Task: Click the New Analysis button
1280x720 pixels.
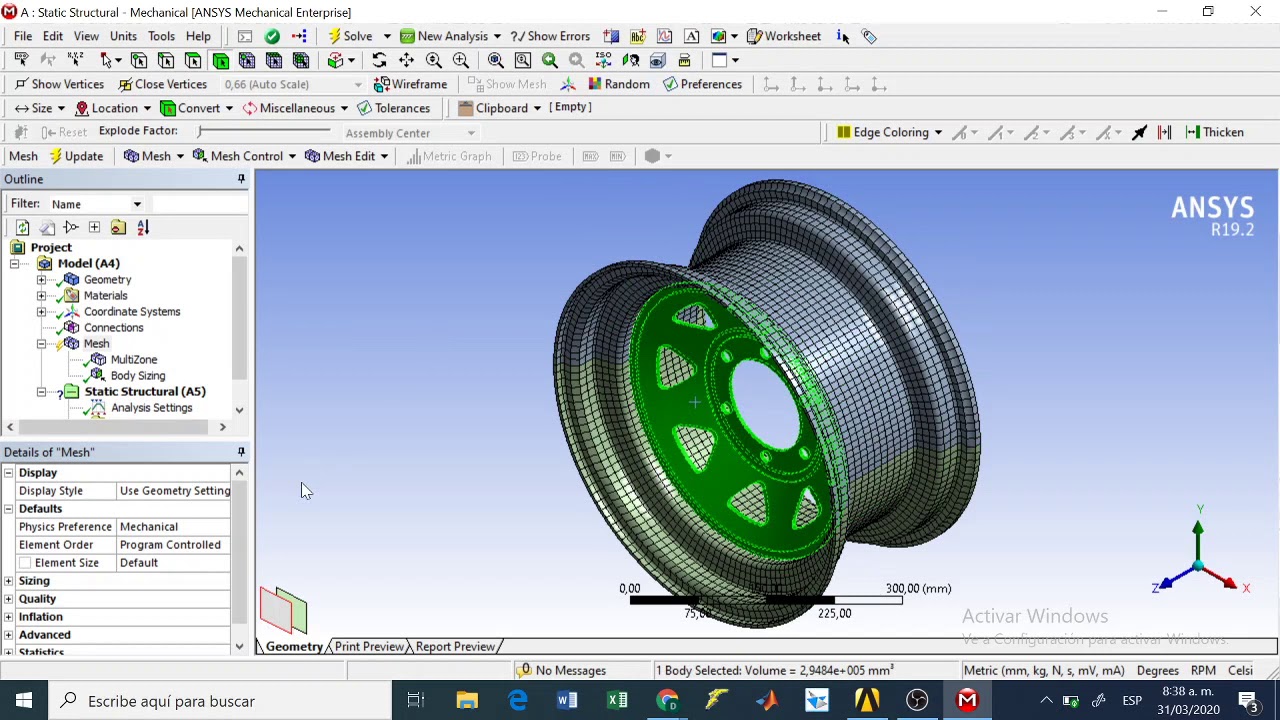Action: pos(450,36)
